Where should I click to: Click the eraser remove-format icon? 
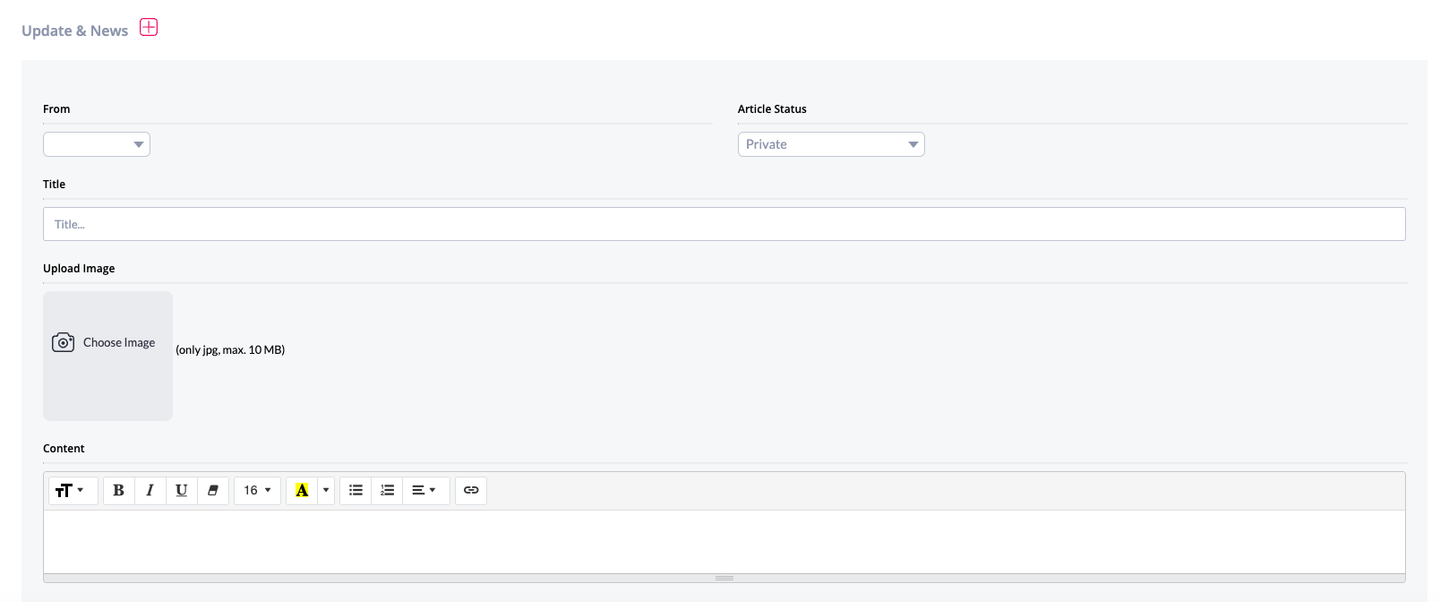click(213, 490)
